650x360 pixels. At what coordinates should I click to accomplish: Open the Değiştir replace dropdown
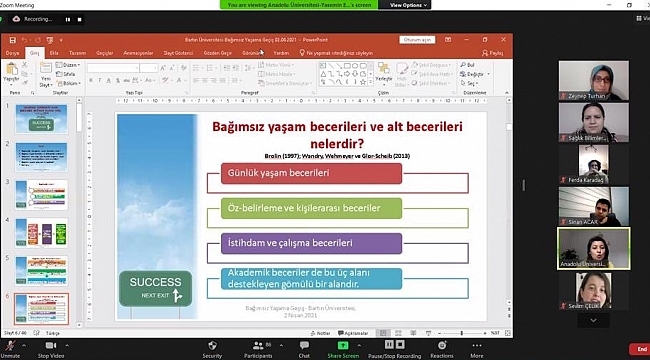tap(475, 74)
